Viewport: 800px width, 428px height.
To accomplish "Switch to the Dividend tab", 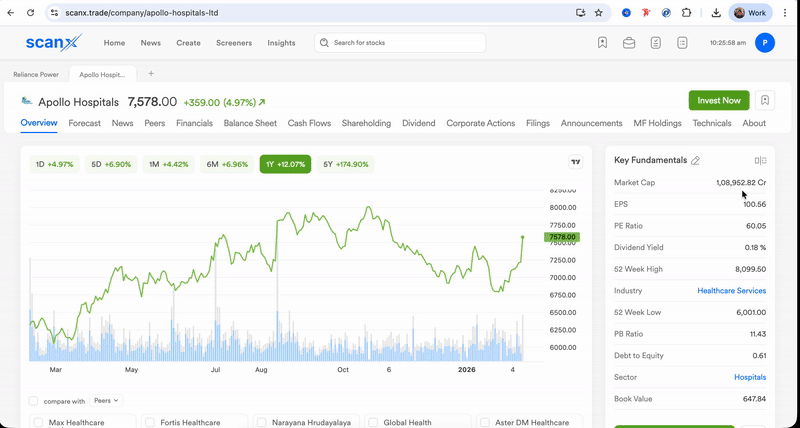I will [x=418, y=123].
